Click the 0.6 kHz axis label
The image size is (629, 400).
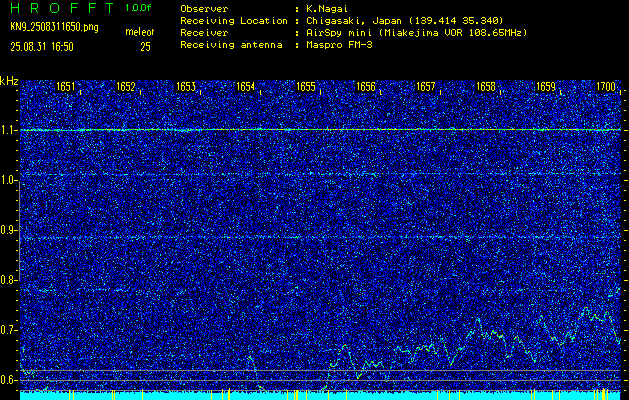(x=8, y=380)
